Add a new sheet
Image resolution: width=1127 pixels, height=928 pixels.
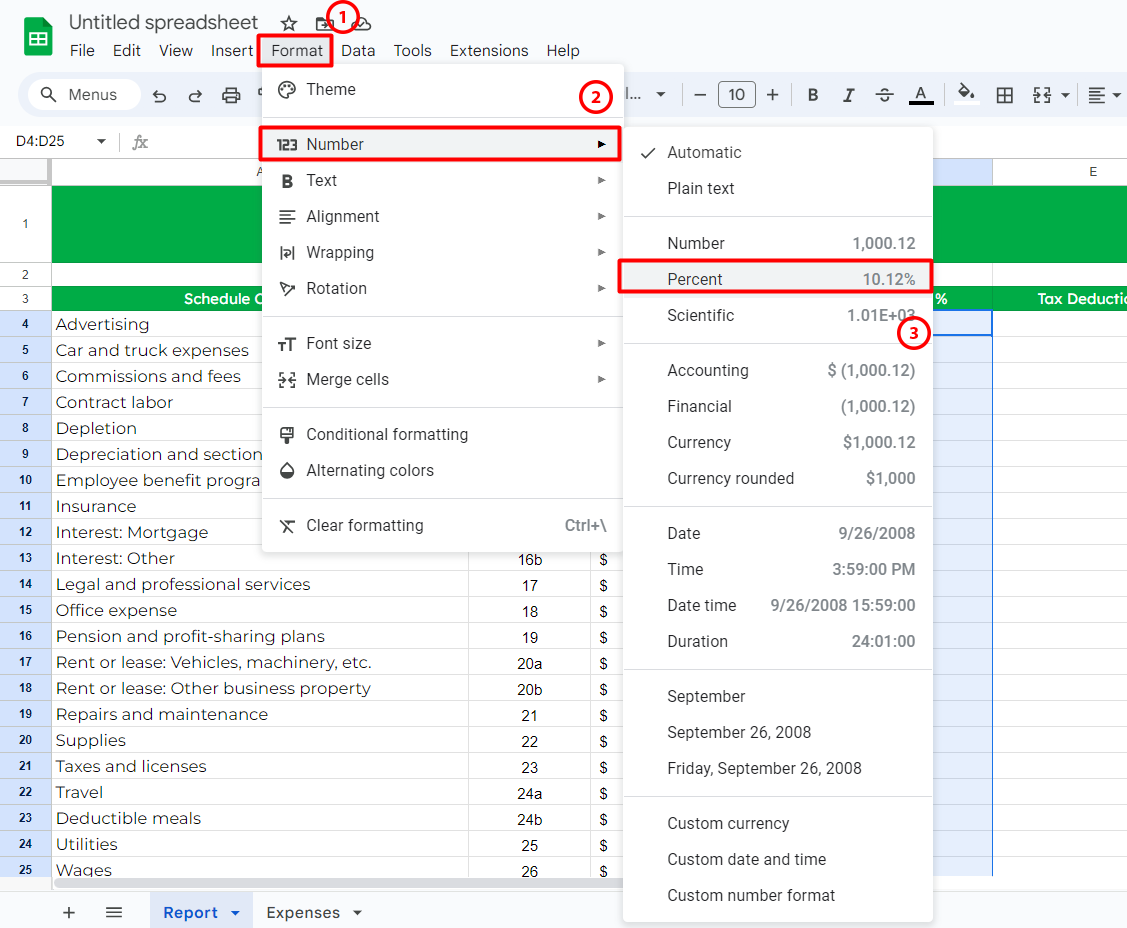click(x=69, y=913)
